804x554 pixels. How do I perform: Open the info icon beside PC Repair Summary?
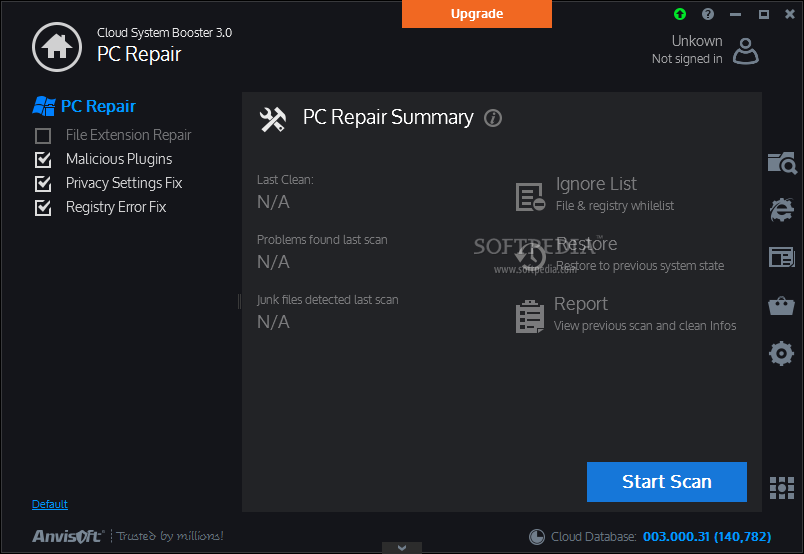493,118
